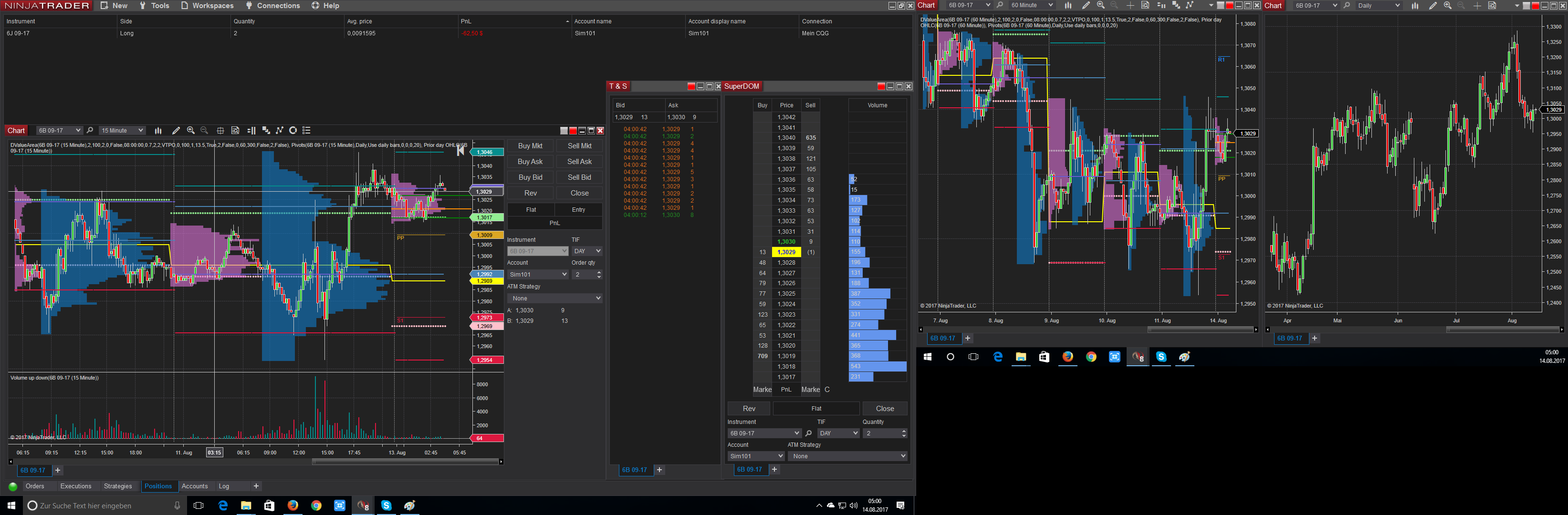Open the Tools menu
The image size is (1568, 515).
tap(154, 5)
